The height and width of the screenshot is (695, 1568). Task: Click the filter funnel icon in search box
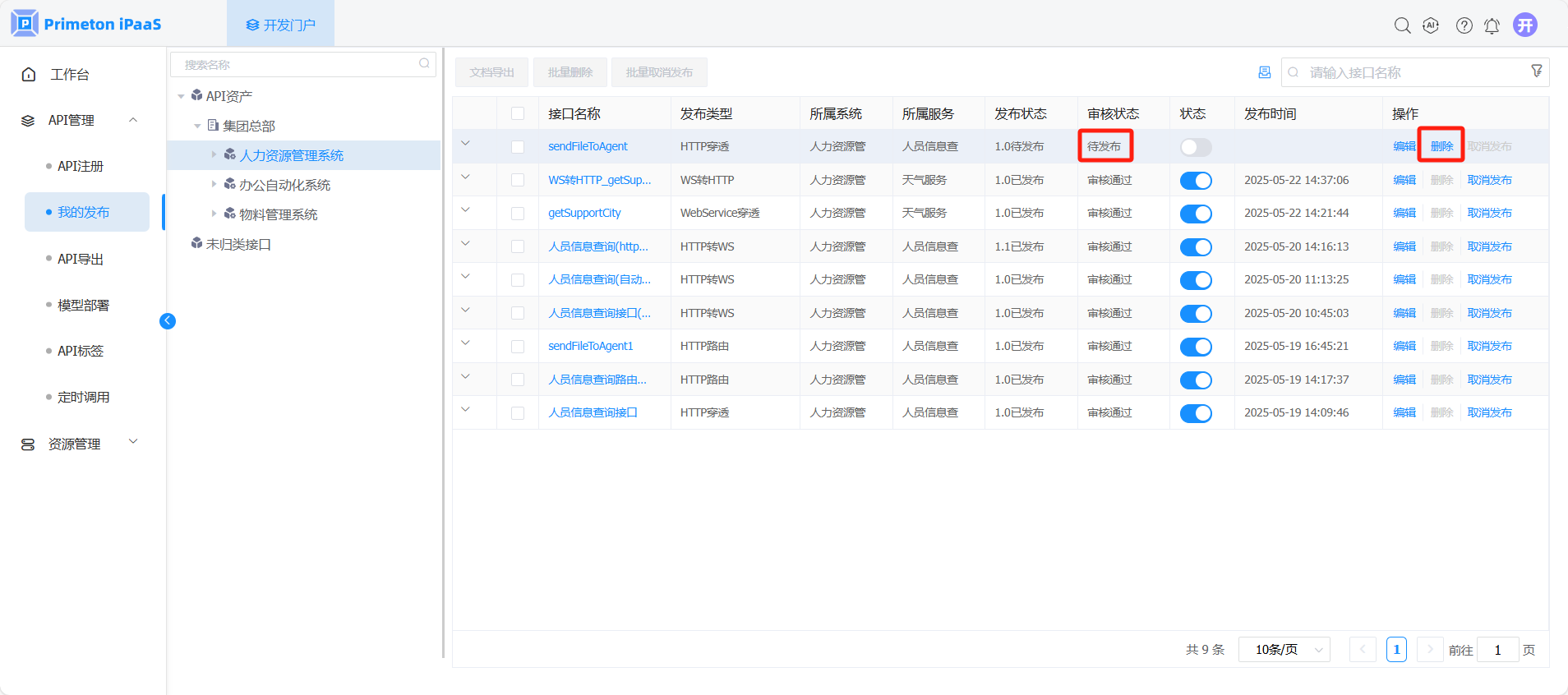tap(1536, 71)
